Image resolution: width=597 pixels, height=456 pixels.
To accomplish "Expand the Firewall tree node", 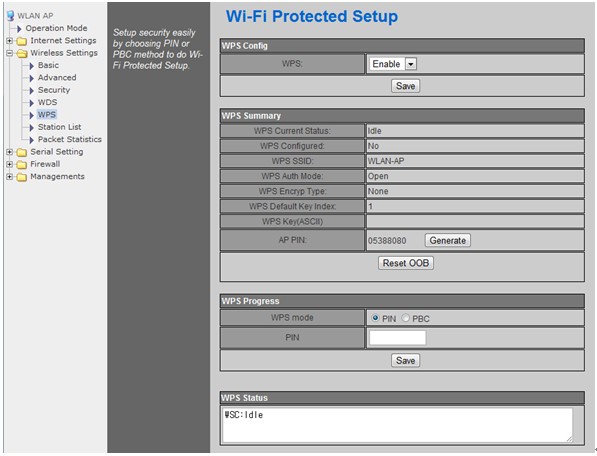I will coord(10,164).
